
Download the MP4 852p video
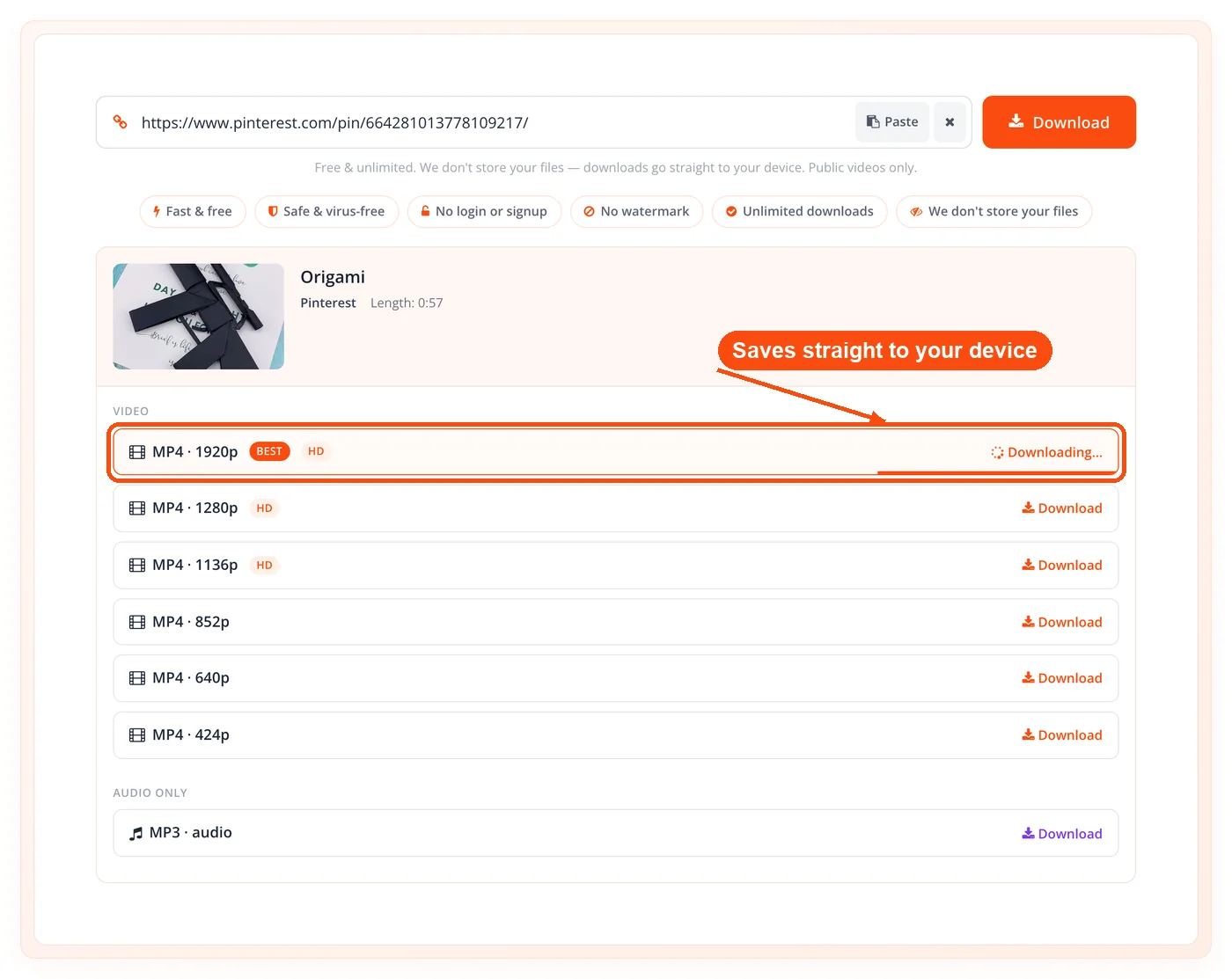point(1061,622)
